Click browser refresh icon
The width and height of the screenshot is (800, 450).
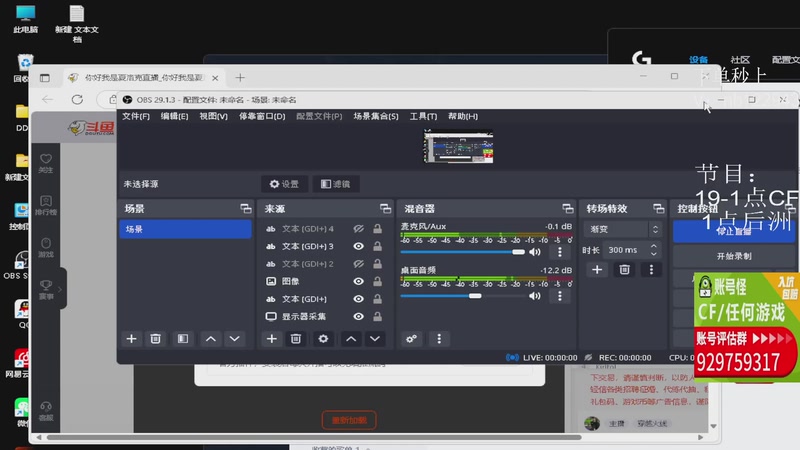point(77,99)
